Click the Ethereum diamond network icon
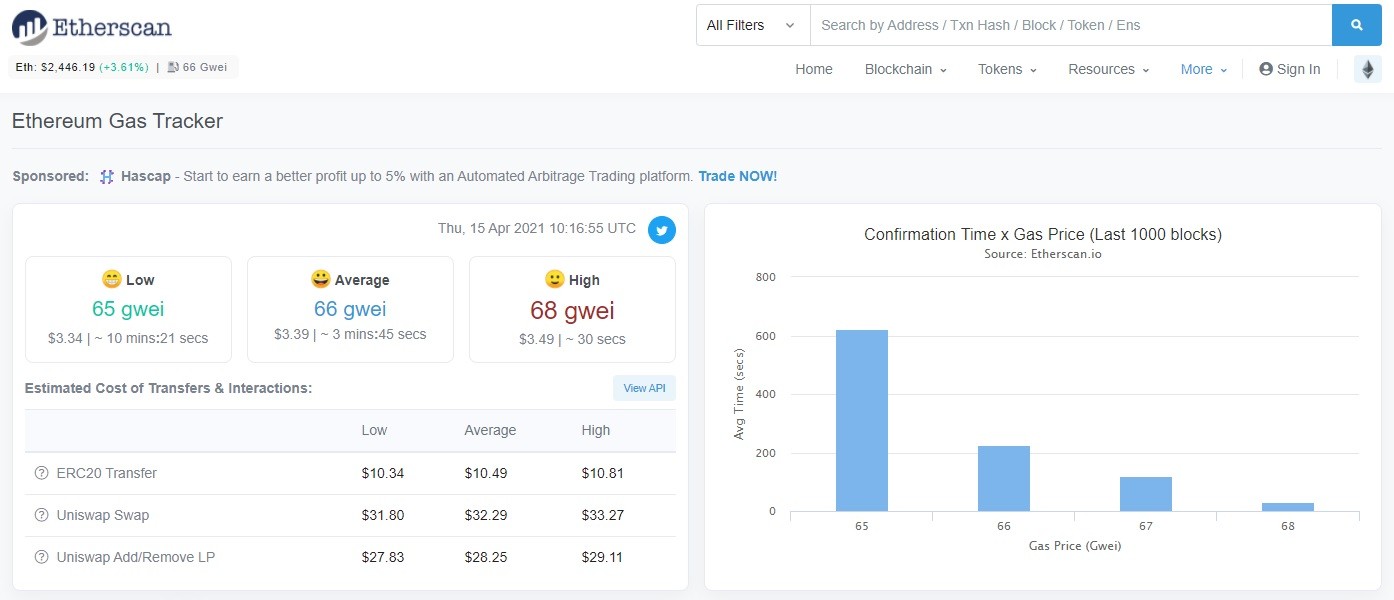 click(1367, 69)
